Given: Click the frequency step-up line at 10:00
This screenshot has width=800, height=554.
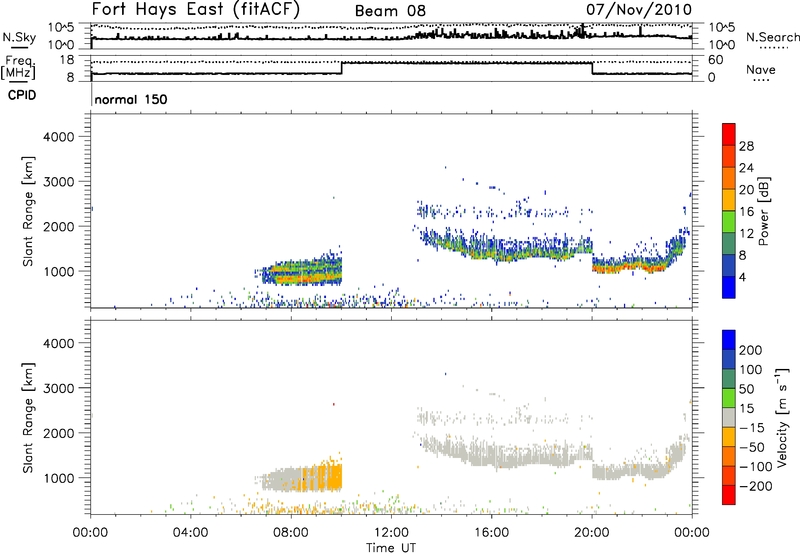Looking at the screenshot, I should pyautogui.click(x=341, y=68).
